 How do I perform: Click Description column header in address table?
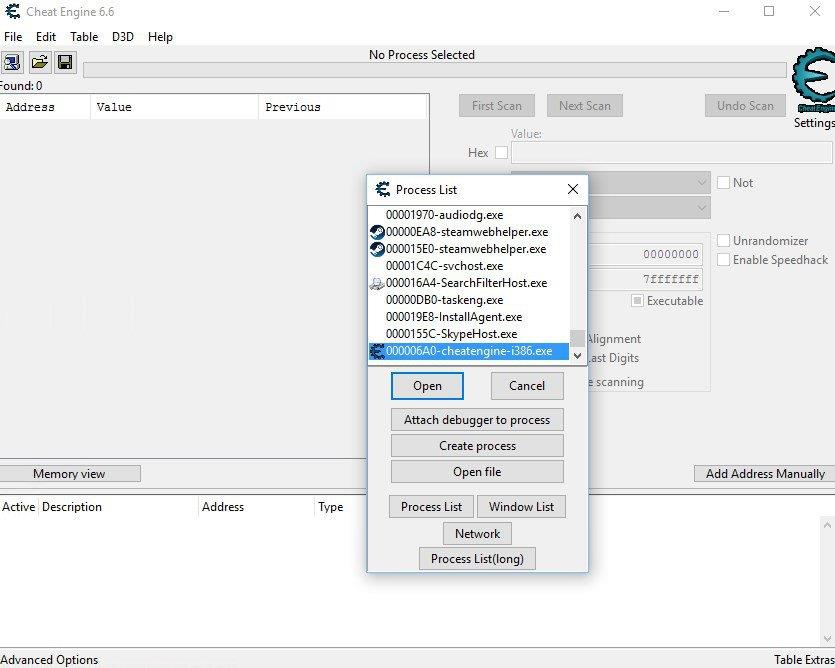[118, 507]
